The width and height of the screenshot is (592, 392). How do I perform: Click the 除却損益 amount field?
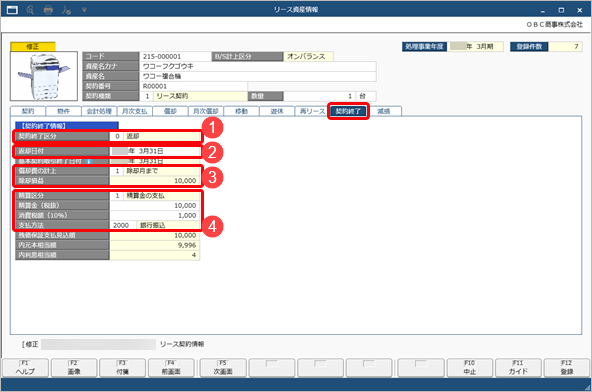tap(155, 181)
